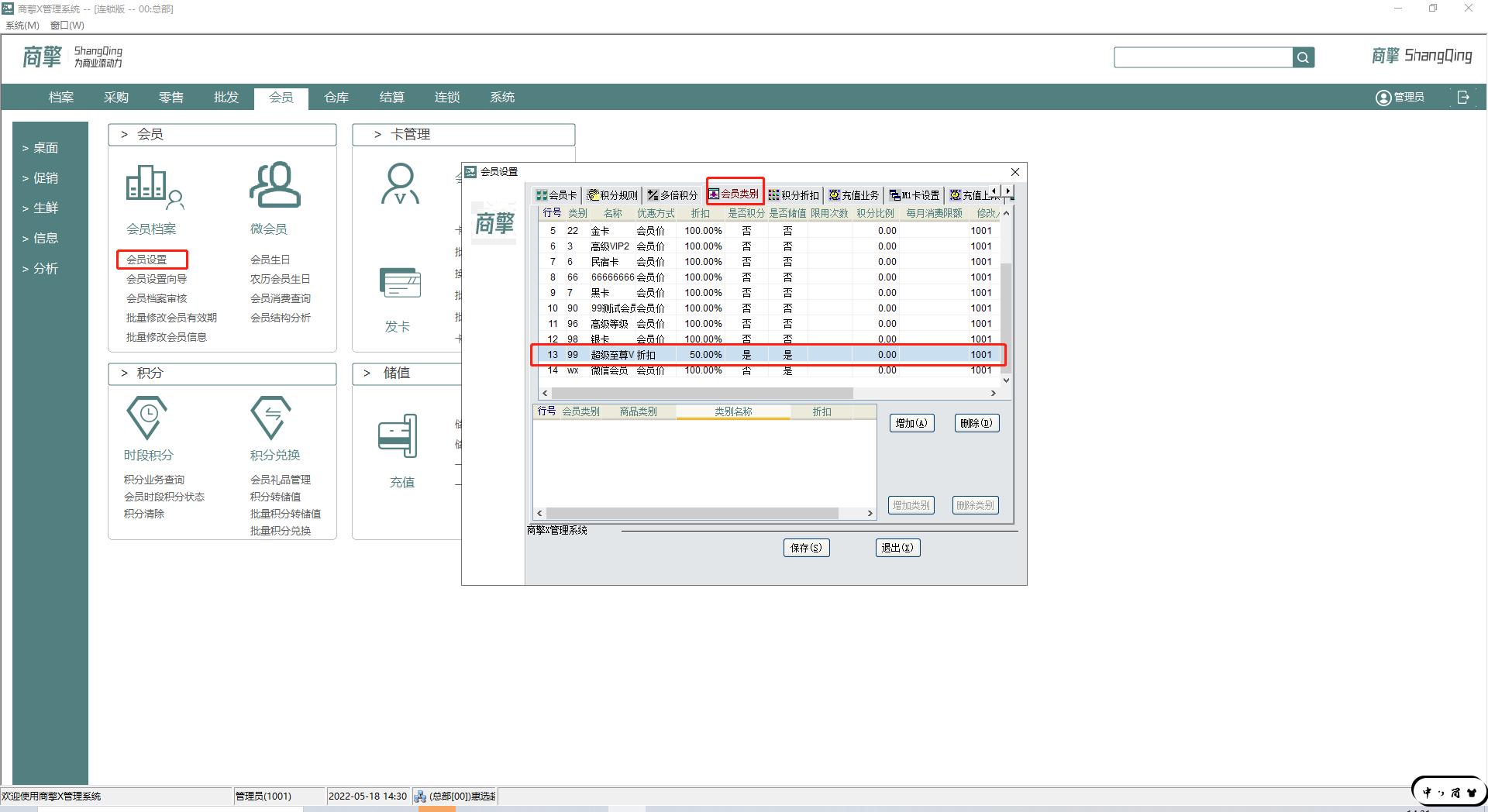The height and width of the screenshot is (812, 1488).
Task: Open the 会员档案 icon
Action: [x=155, y=187]
